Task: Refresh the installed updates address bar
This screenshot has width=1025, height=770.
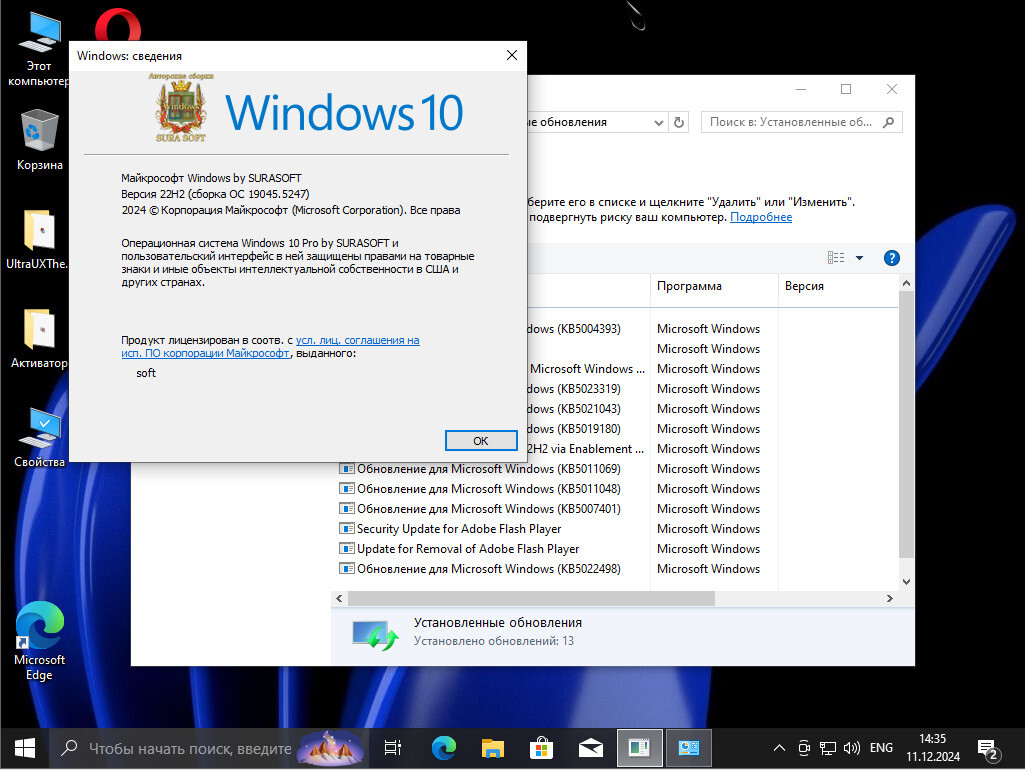Action: click(679, 122)
